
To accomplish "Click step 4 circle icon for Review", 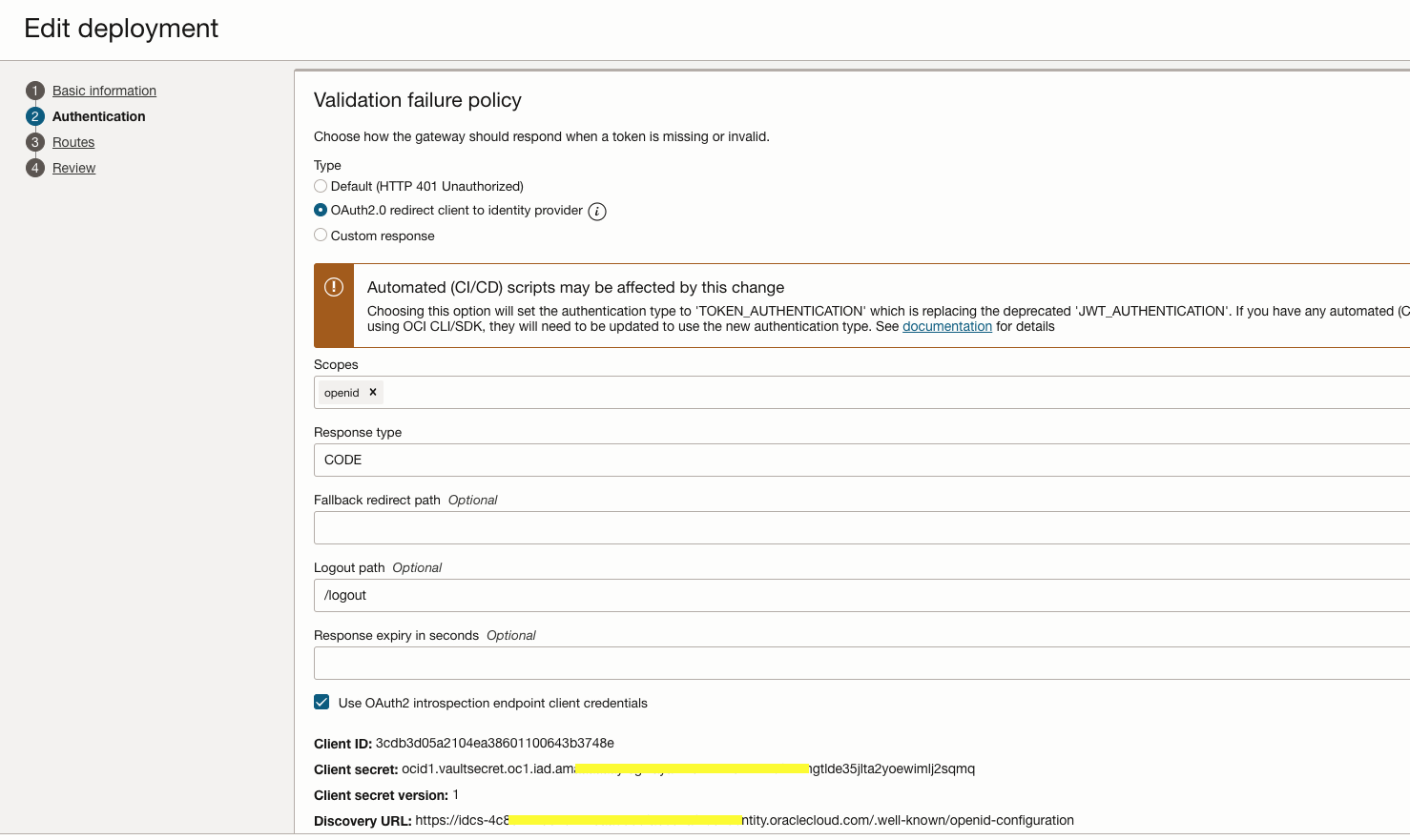I will [x=35, y=168].
